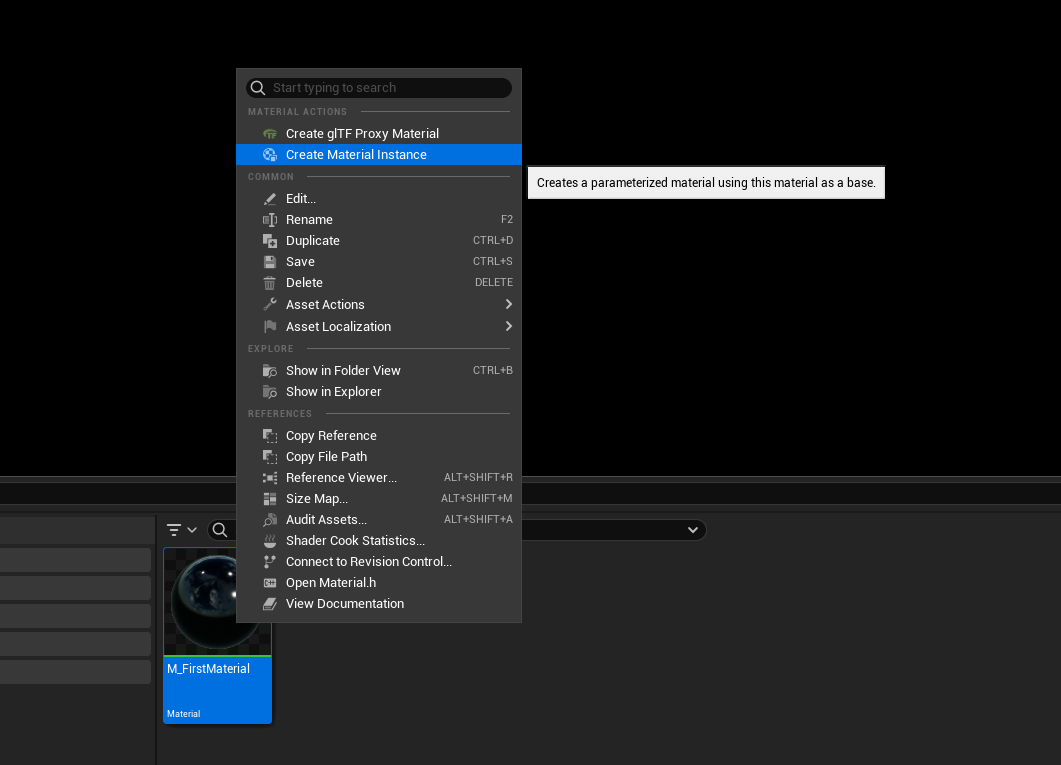1061x765 pixels.
Task: Click the Shader Cook Statistics icon
Action: pyautogui.click(x=270, y=540)
